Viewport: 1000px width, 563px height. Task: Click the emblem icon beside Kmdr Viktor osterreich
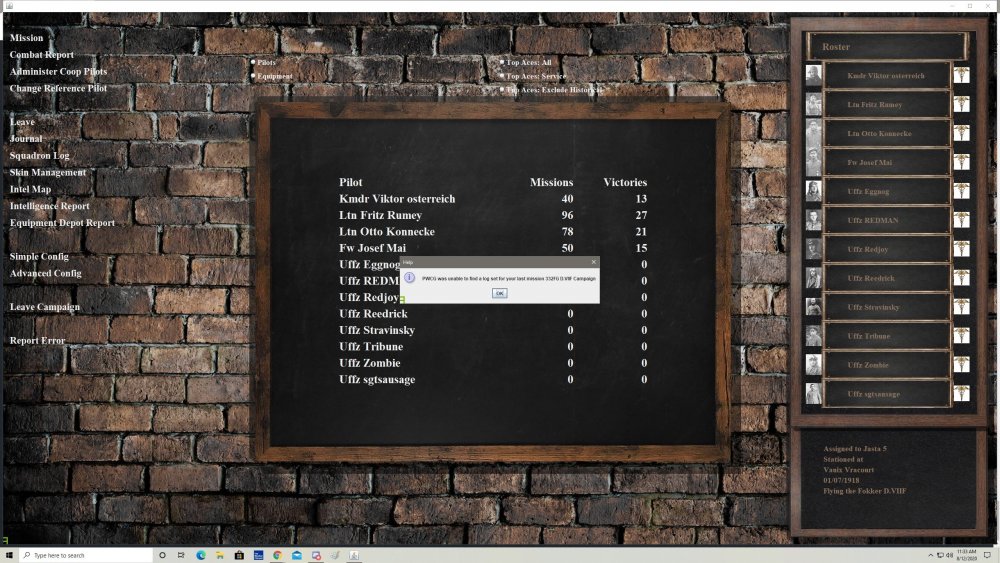point(962,75)
